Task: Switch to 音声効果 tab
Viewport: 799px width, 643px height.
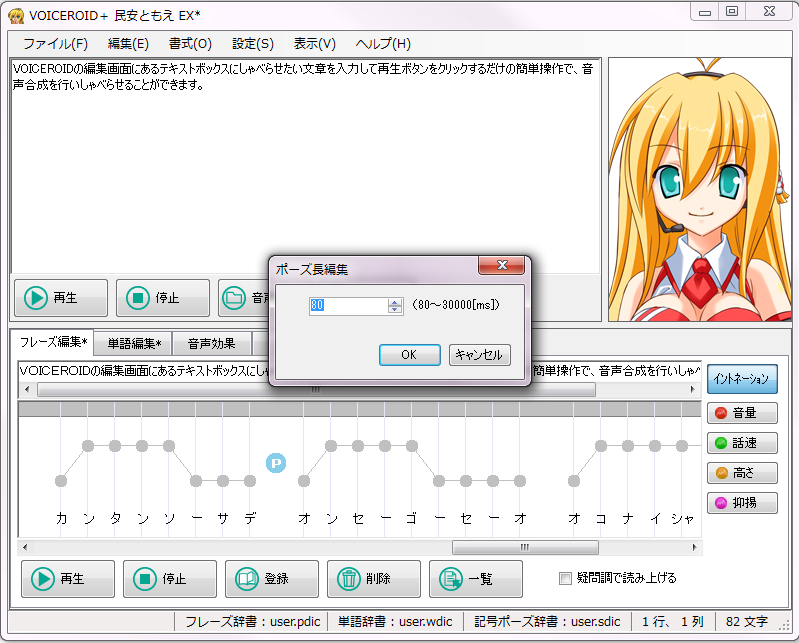Action: [211, 344]
